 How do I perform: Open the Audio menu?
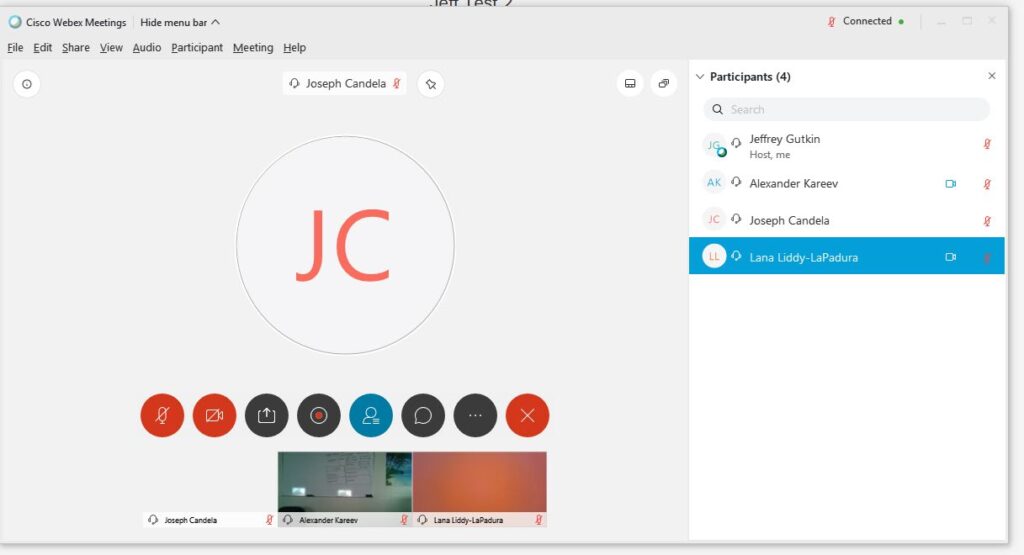(x=146, y=47)
